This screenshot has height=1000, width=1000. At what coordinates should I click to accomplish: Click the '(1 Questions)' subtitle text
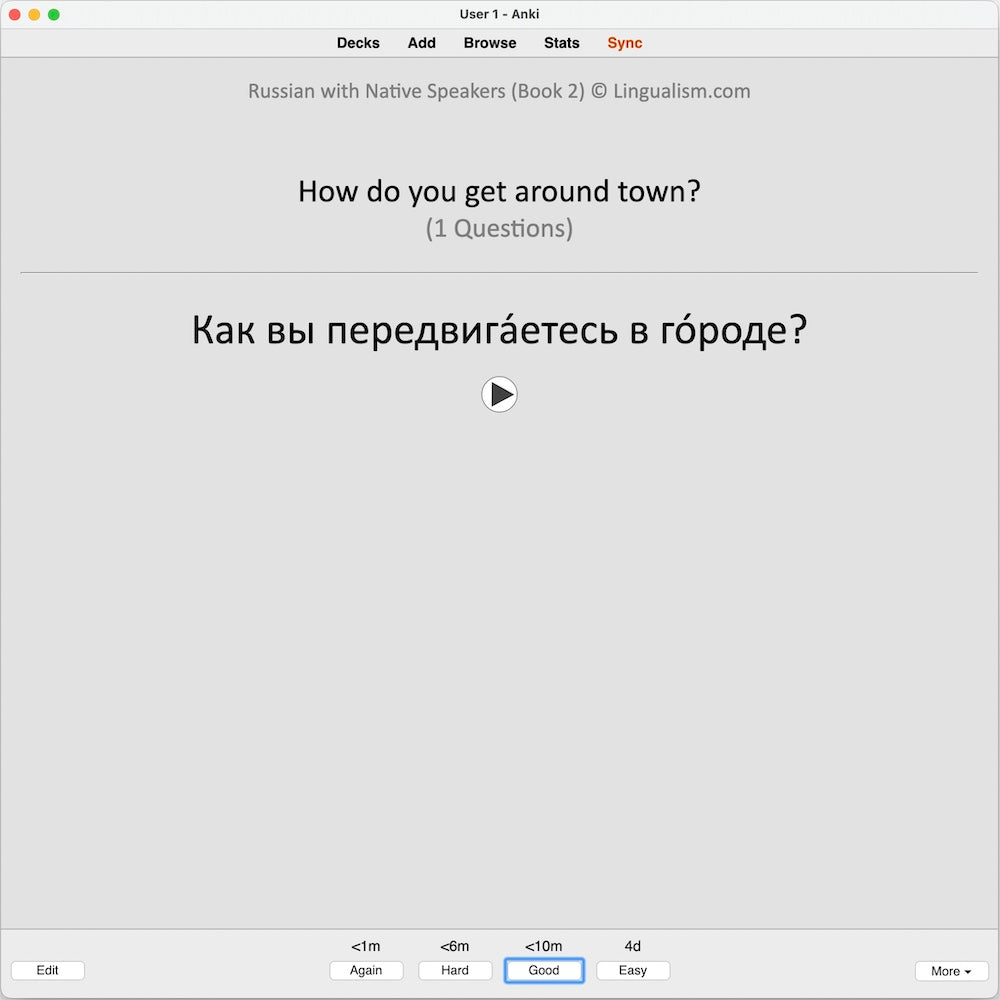[x=499, y=229]
